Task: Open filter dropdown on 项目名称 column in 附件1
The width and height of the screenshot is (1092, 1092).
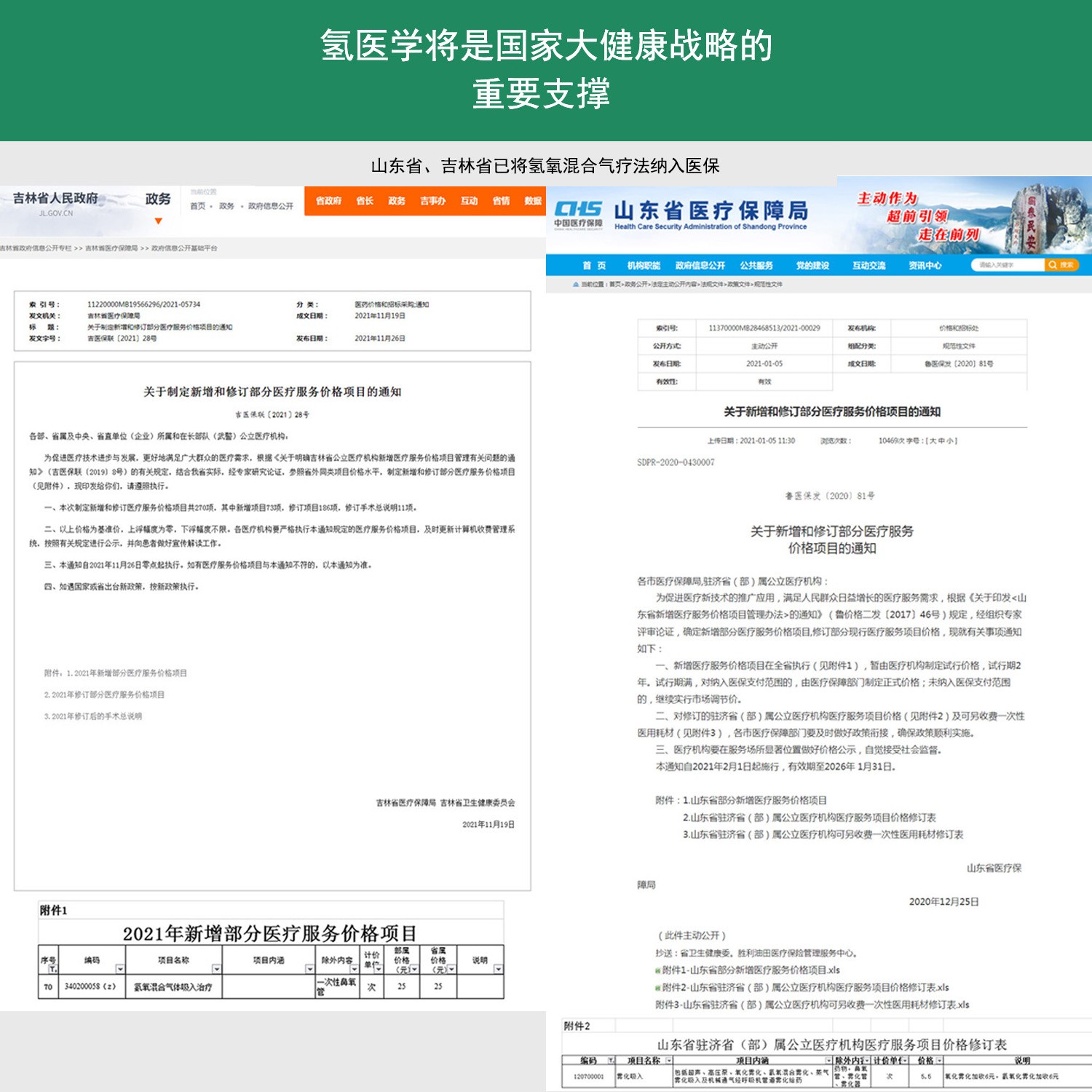Action: click(216, 969)
